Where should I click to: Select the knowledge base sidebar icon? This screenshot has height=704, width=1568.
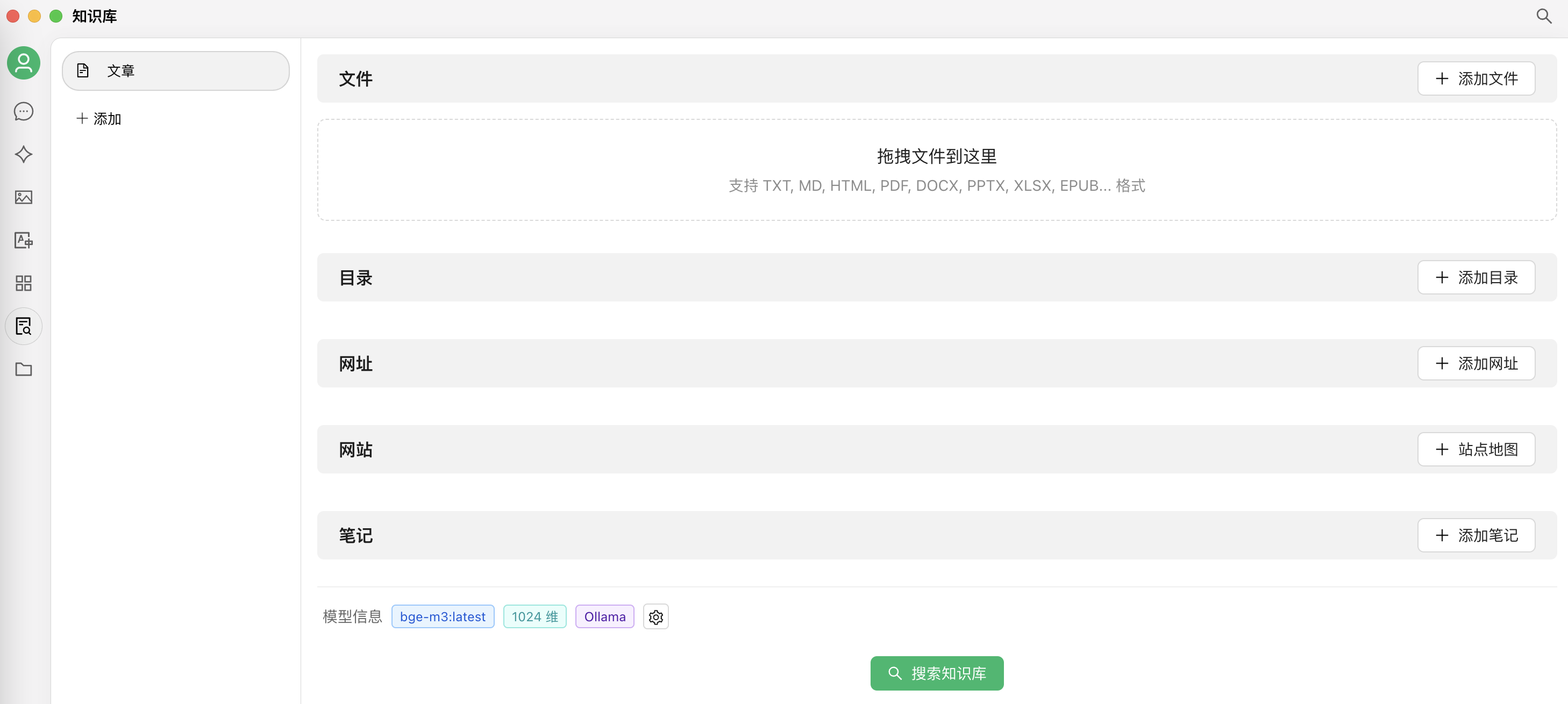(23, 326)
